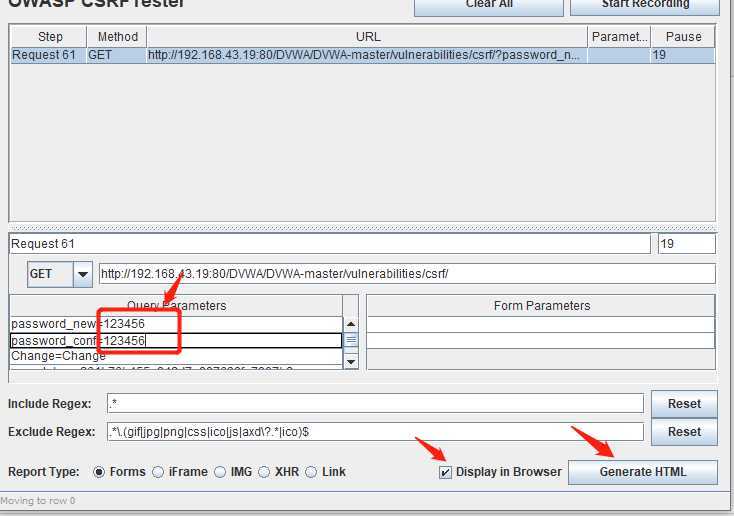Screen dimensions: 734x516
Task: Select the Request 61 step cell
Action: pyautogui.click(x=49, y=55)
